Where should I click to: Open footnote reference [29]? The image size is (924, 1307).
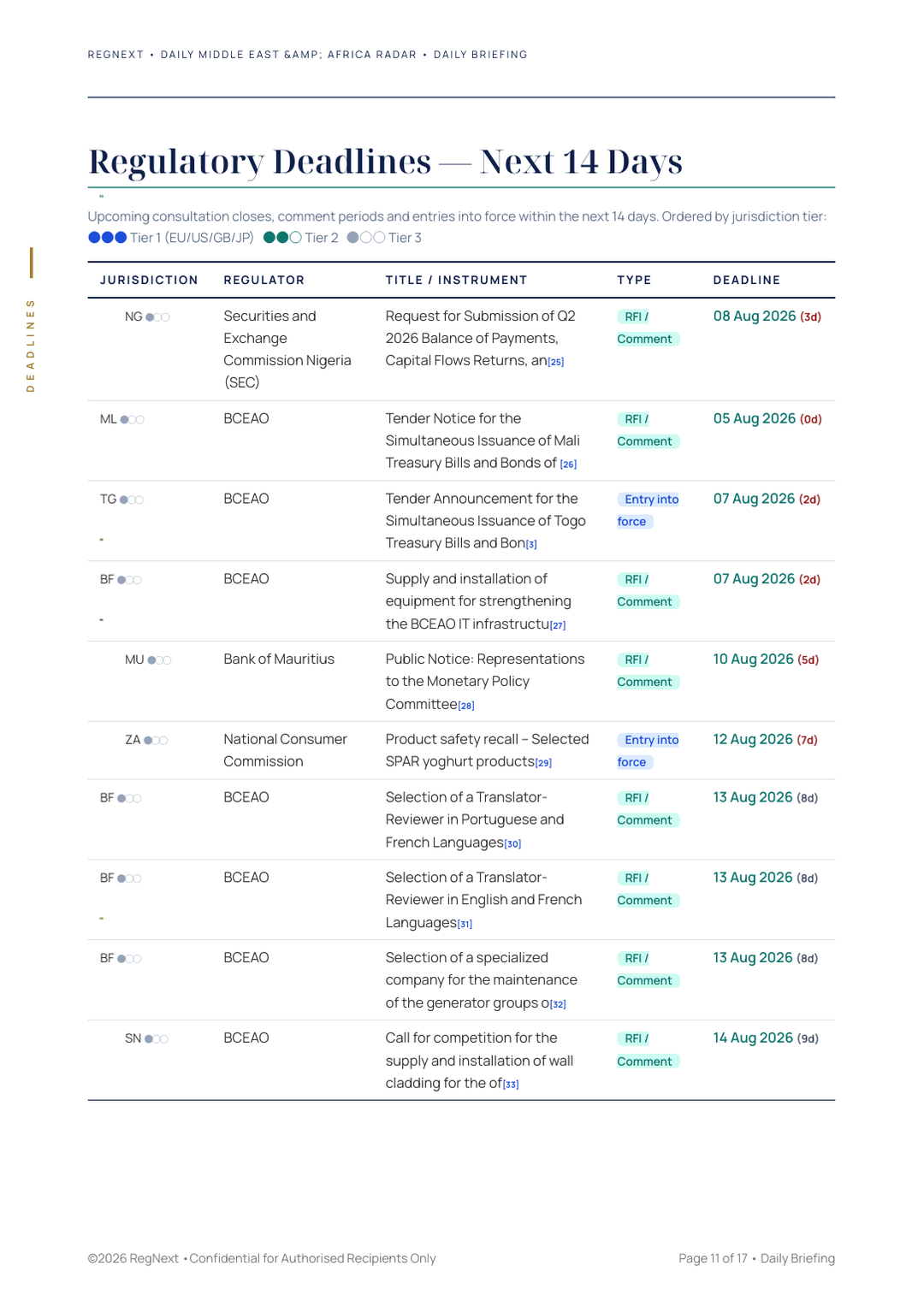(x=543, y=762)
